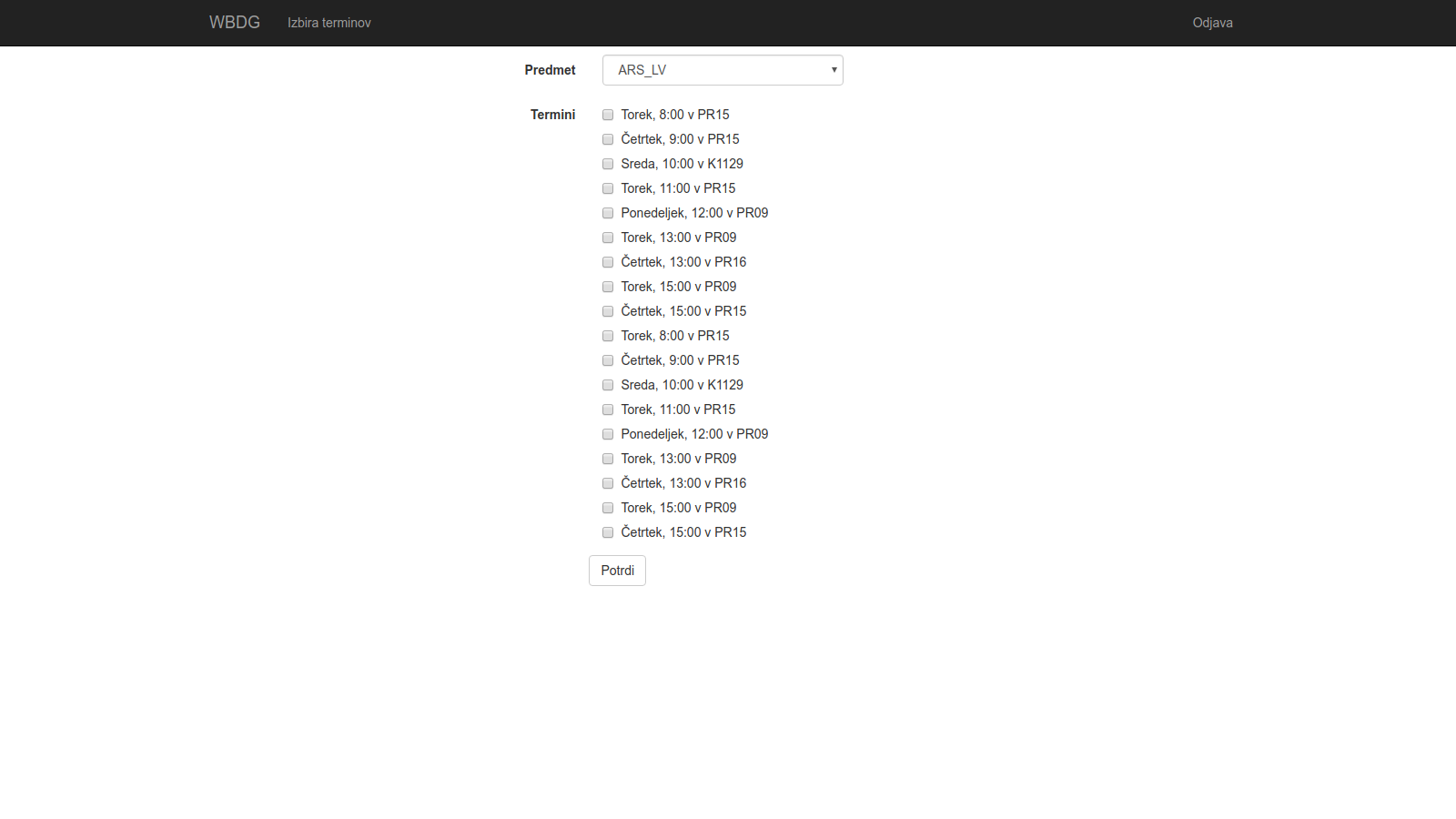The height and width of the screenshot is (819, 1456).
Task: Tick the first Četrtek, 9:00 v PR15 checkbox
Action: pos(608,139)
